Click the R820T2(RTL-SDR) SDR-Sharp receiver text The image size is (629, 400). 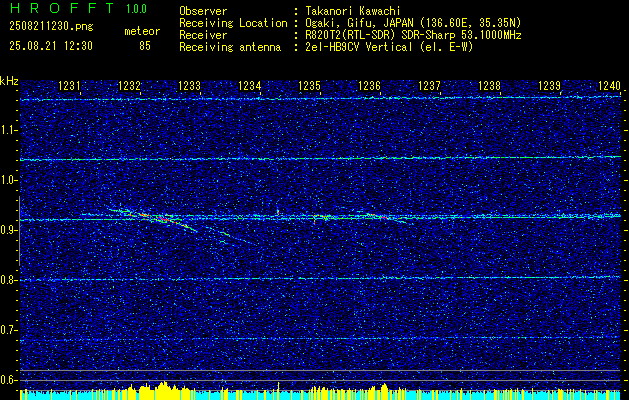pyautogui.click(x=413, y=35)
